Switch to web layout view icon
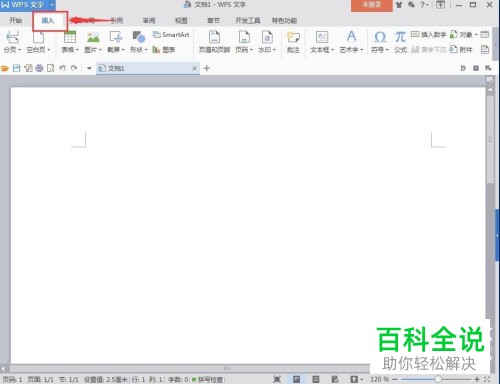 point(335,379)
